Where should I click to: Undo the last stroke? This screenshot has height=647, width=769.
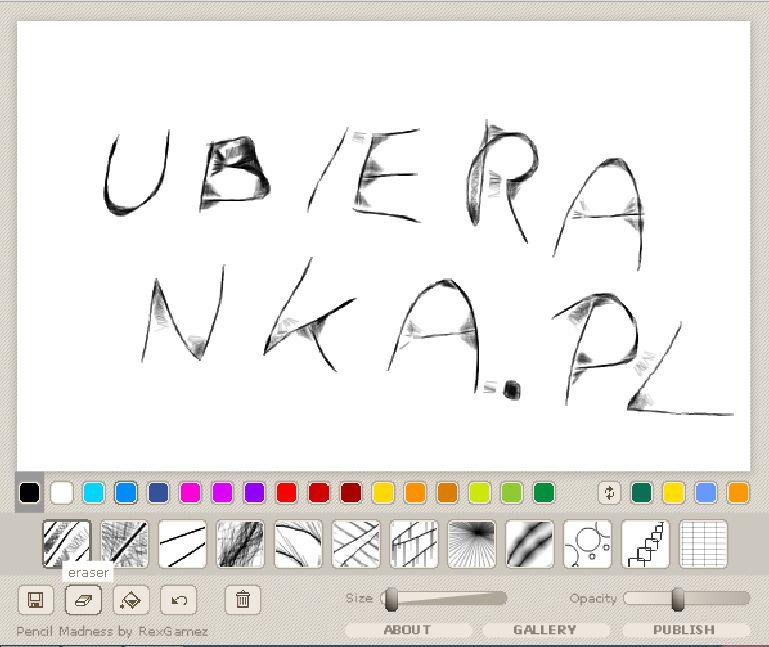coord(179,600)
